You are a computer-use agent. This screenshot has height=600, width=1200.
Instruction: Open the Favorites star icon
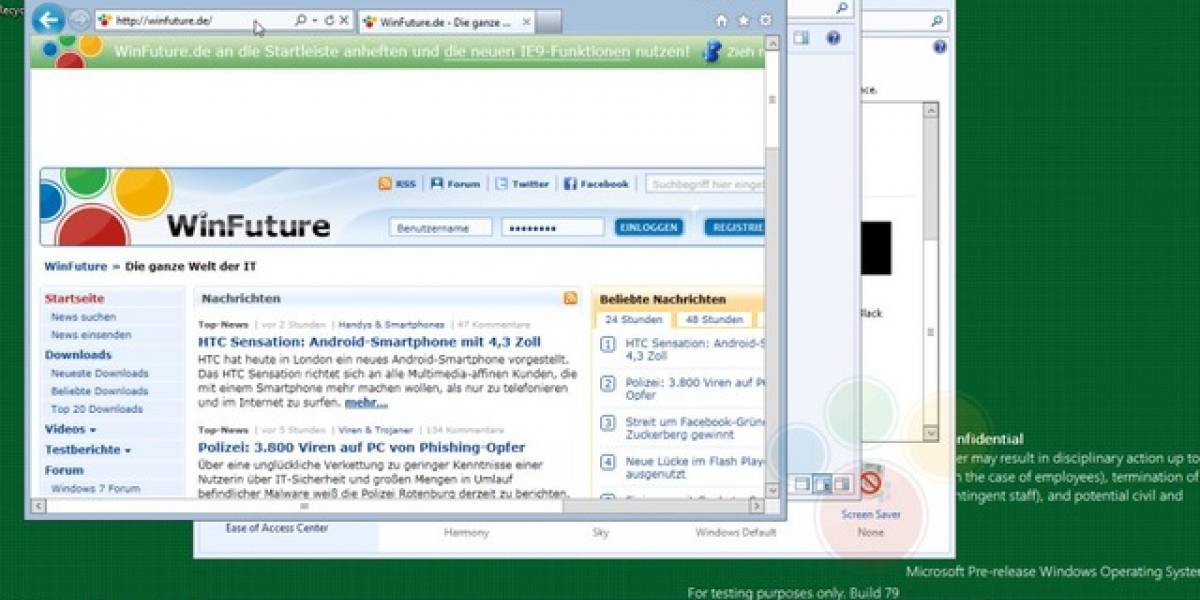click(743, 20)
